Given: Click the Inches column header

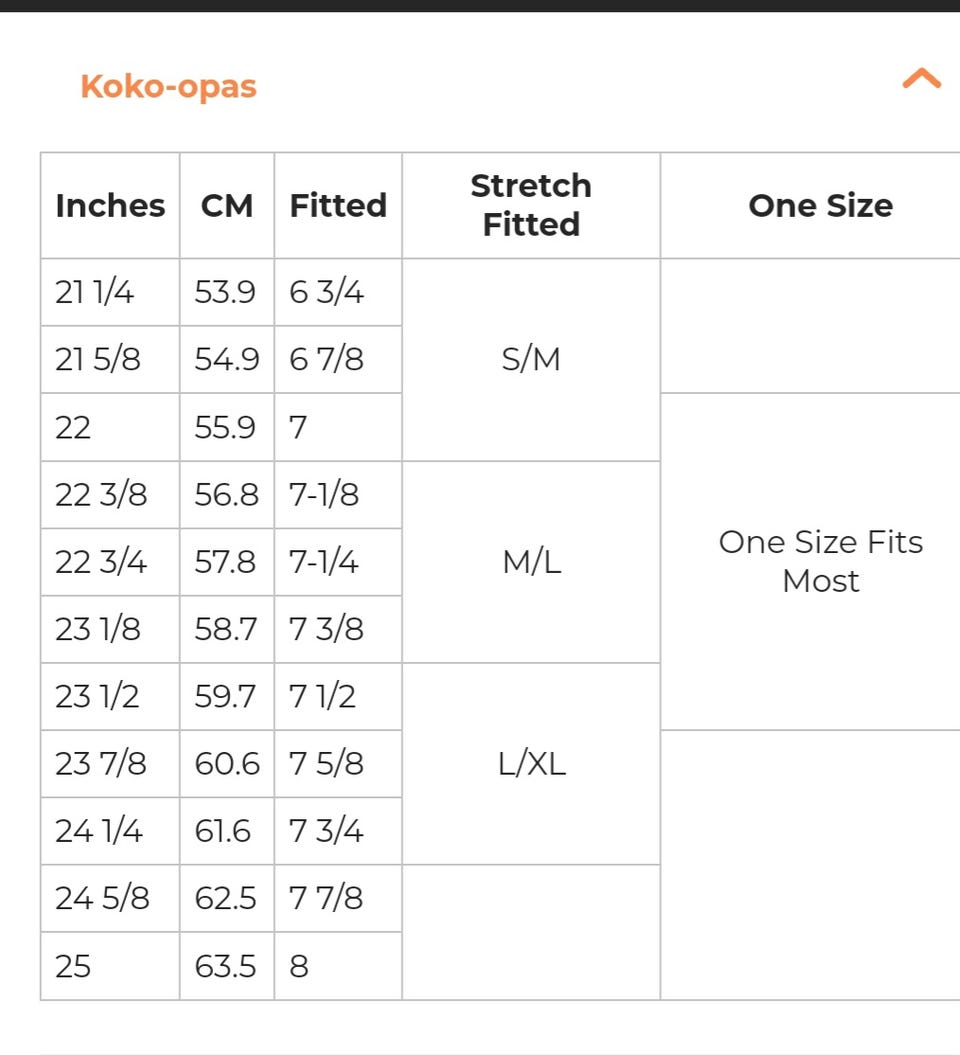Looking at the screenshot, I should click(110, 205).
